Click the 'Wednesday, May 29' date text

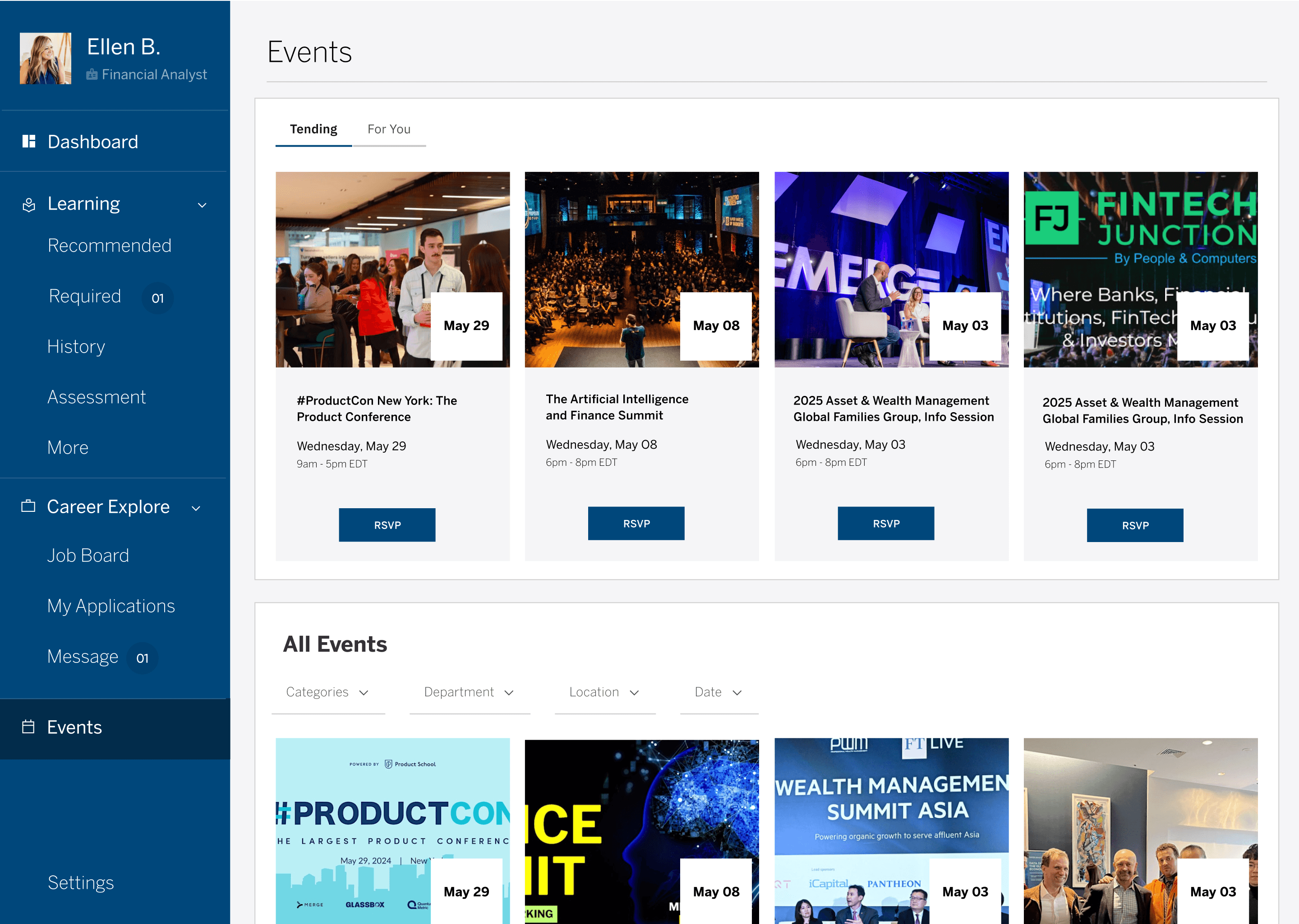[x=352, y=446]
